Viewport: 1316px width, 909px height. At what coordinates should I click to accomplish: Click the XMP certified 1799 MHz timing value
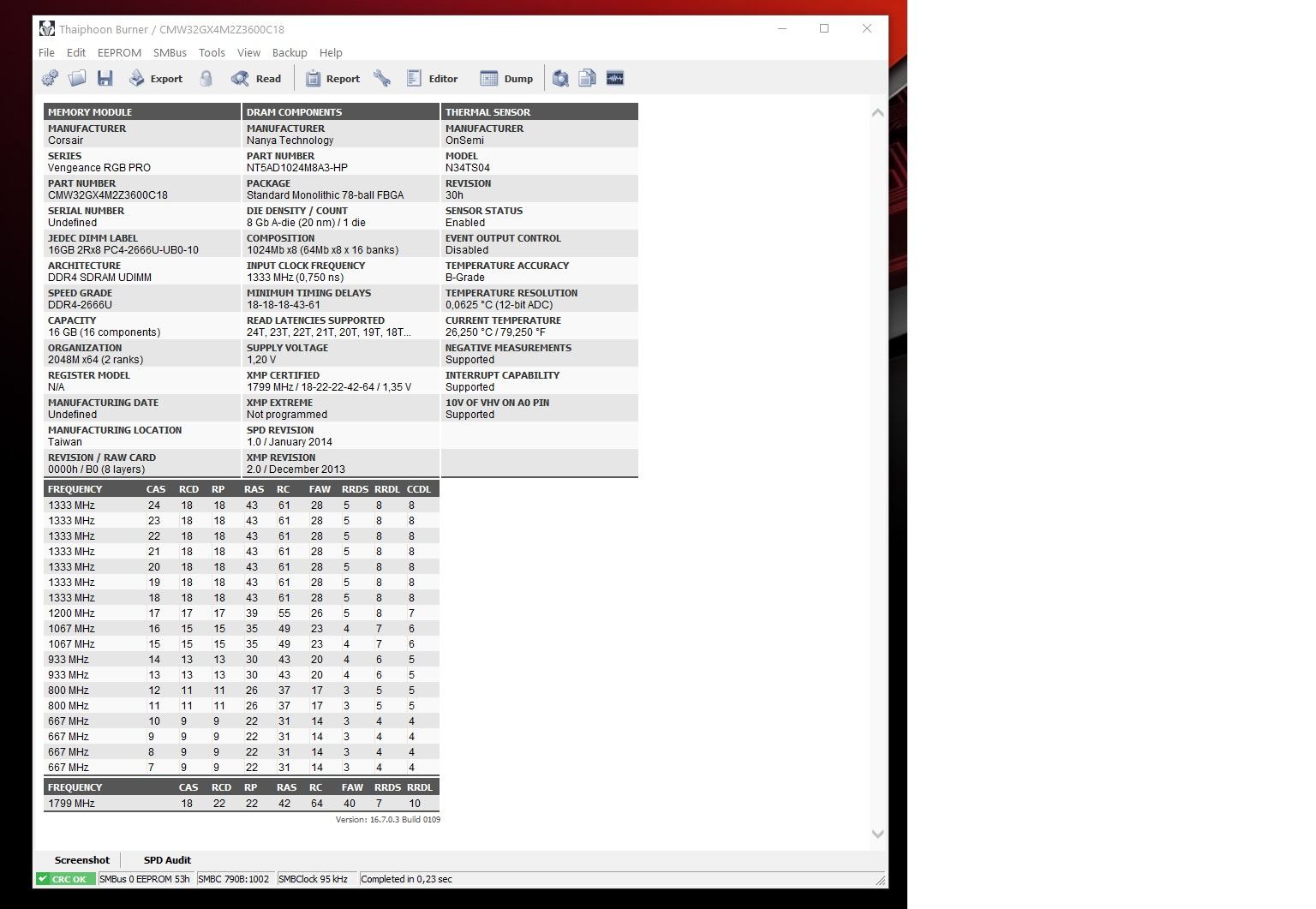click(329, 387)
